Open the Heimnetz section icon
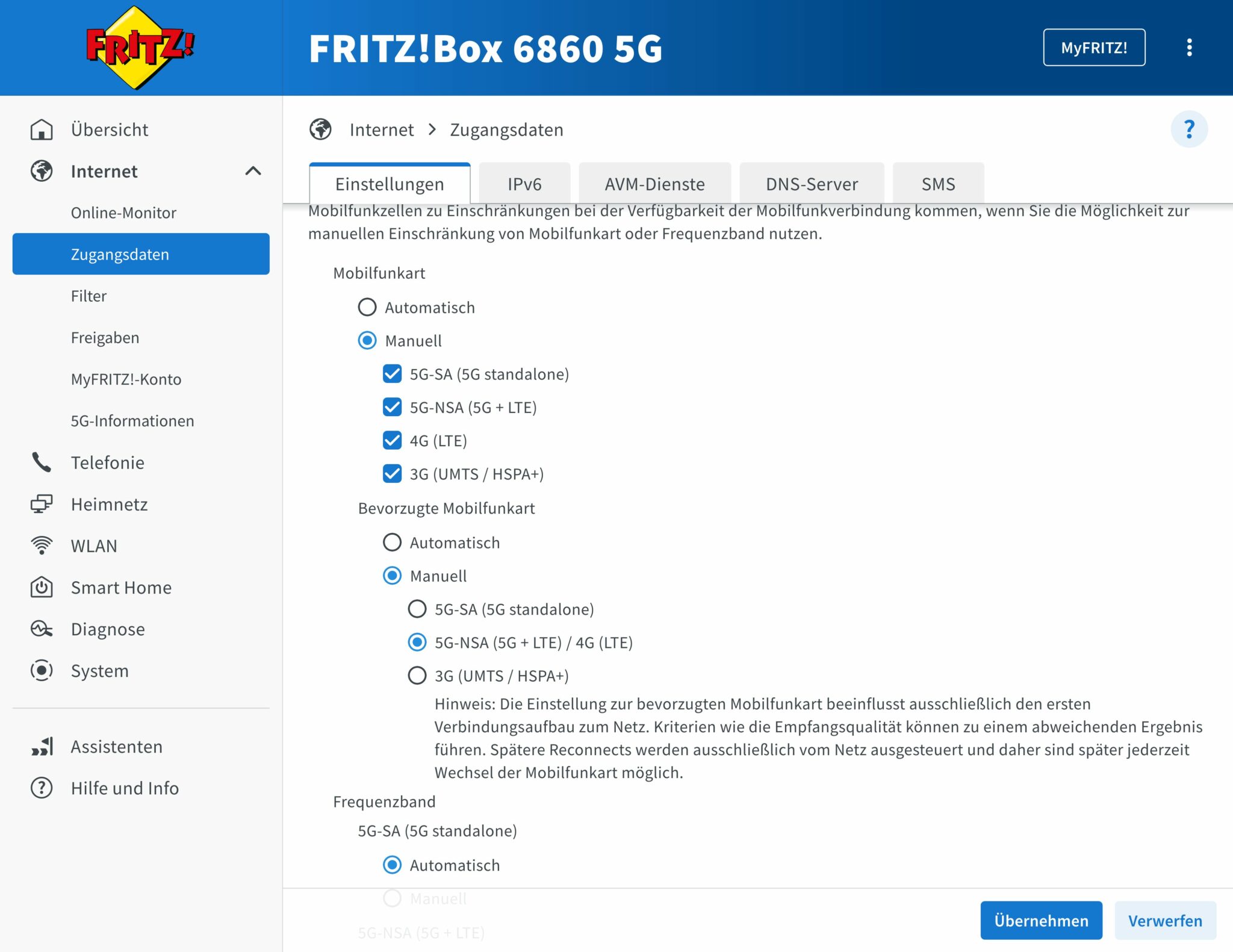Screen dimensions: 1233x952 pos(41,503)
